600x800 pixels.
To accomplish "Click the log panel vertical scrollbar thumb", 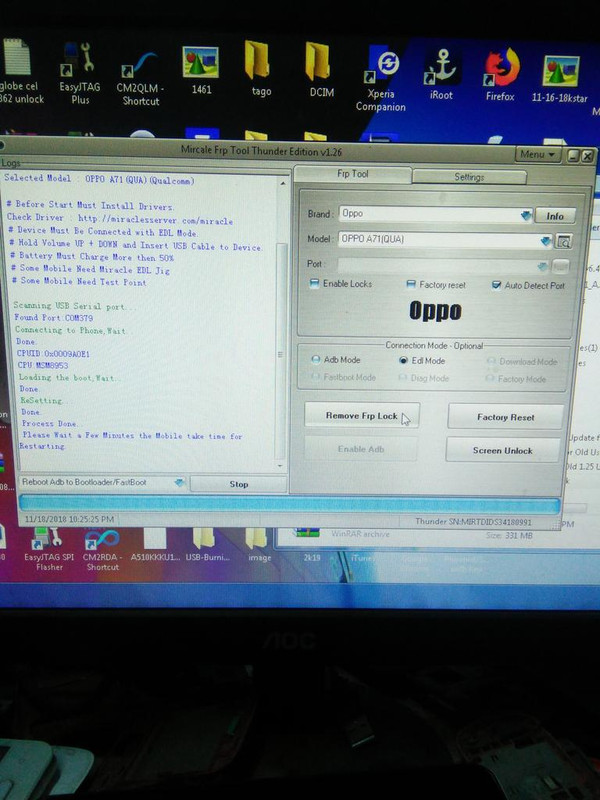I will 281,352.
